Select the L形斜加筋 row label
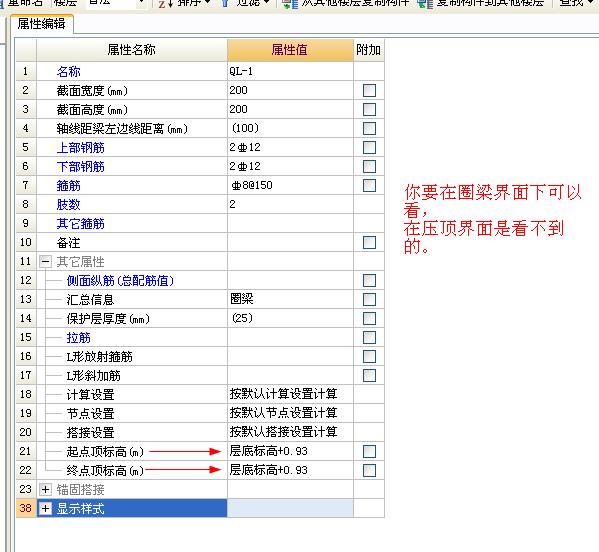The image size is (599, 552). click(94, 376)
